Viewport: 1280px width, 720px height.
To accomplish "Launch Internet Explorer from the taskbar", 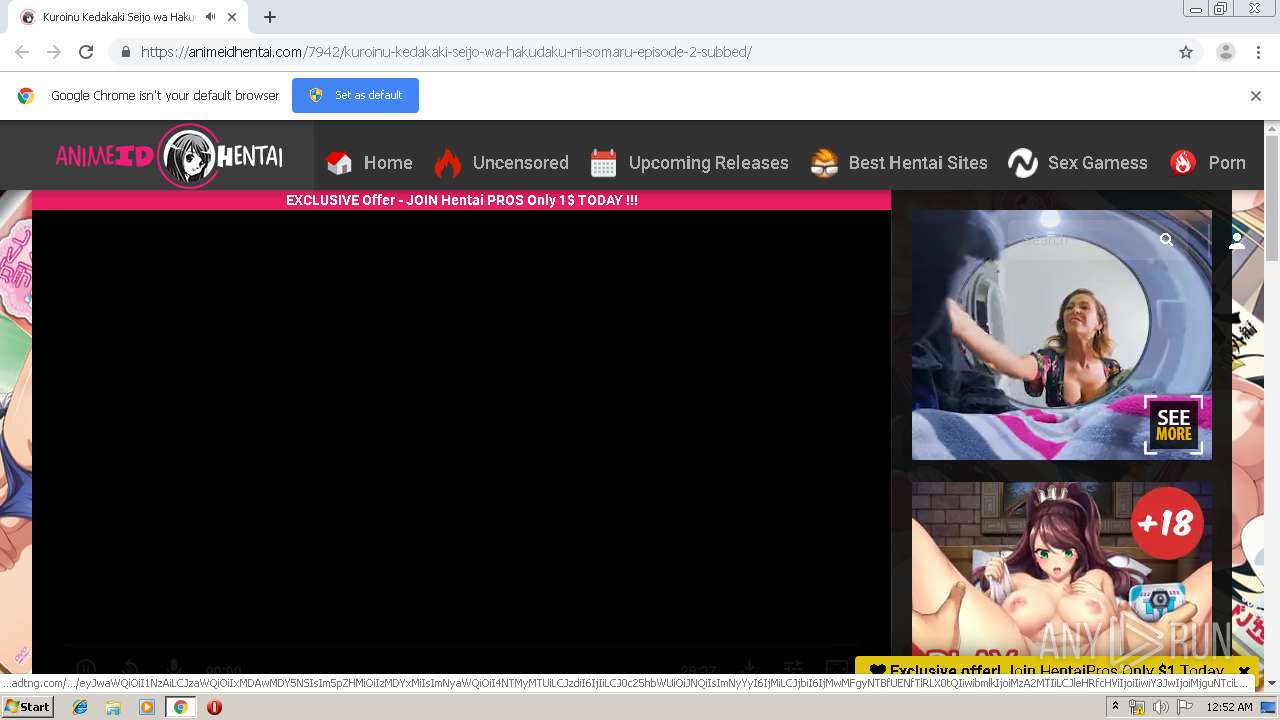I will 80,707.
